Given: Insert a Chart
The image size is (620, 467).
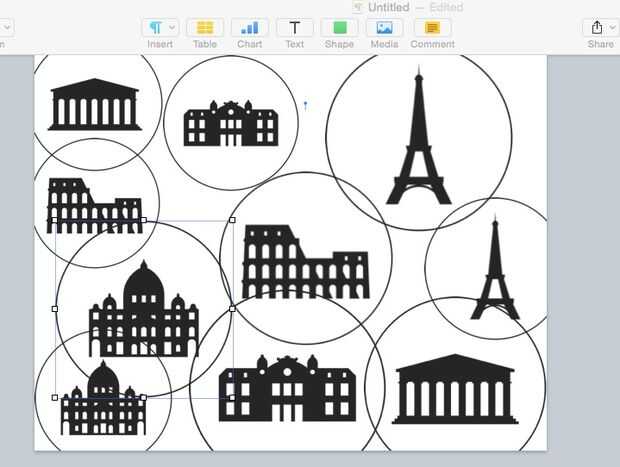Looking at the screenshot, I should (250, 28).
